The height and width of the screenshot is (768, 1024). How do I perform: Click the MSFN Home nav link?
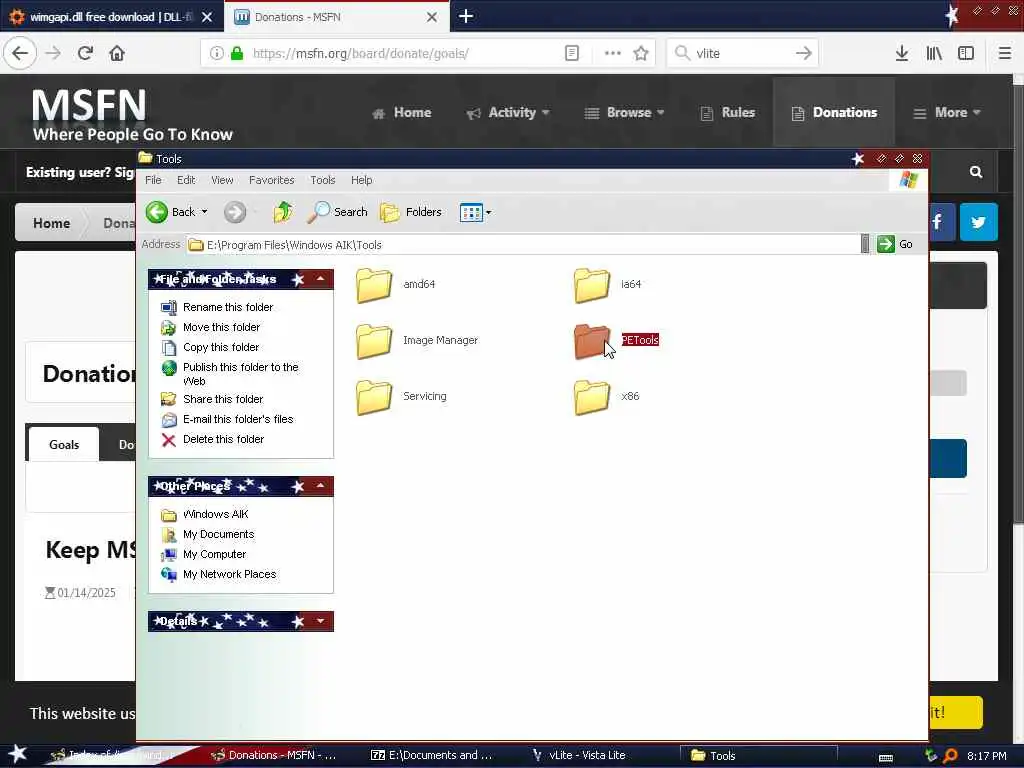[402, 112]
